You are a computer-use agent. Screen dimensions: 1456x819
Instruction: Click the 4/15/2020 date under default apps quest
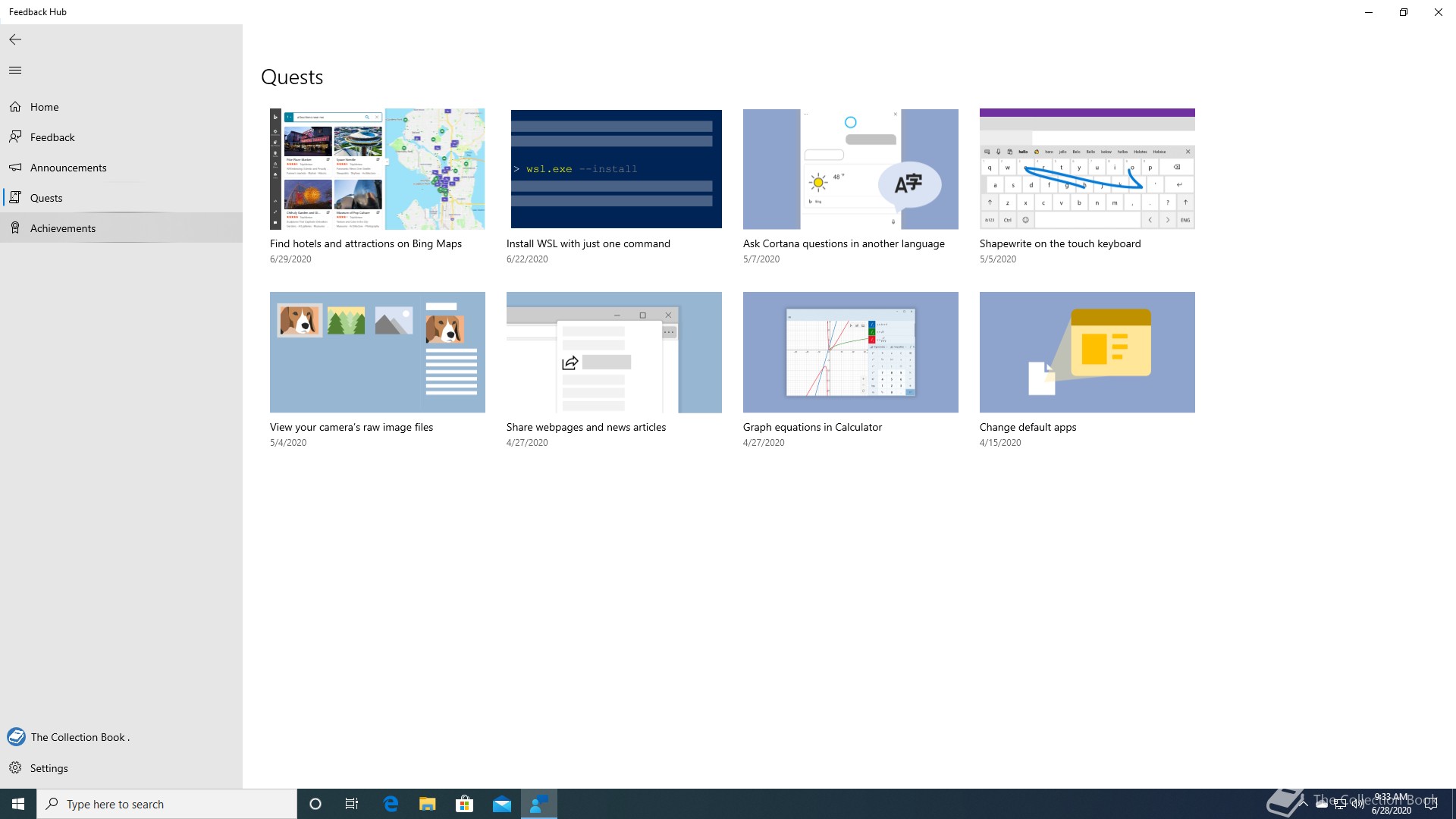(1000, 443)
